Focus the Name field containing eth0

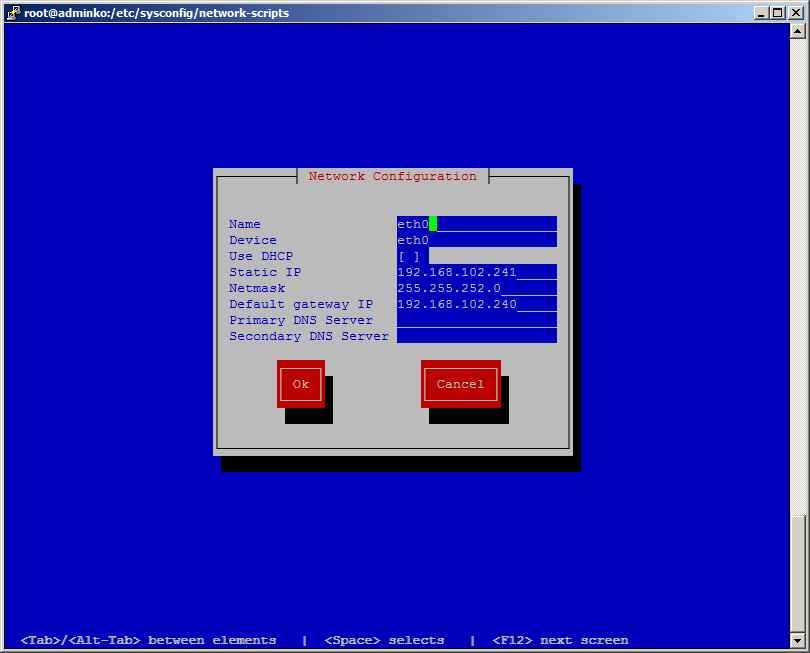point(476,224)
